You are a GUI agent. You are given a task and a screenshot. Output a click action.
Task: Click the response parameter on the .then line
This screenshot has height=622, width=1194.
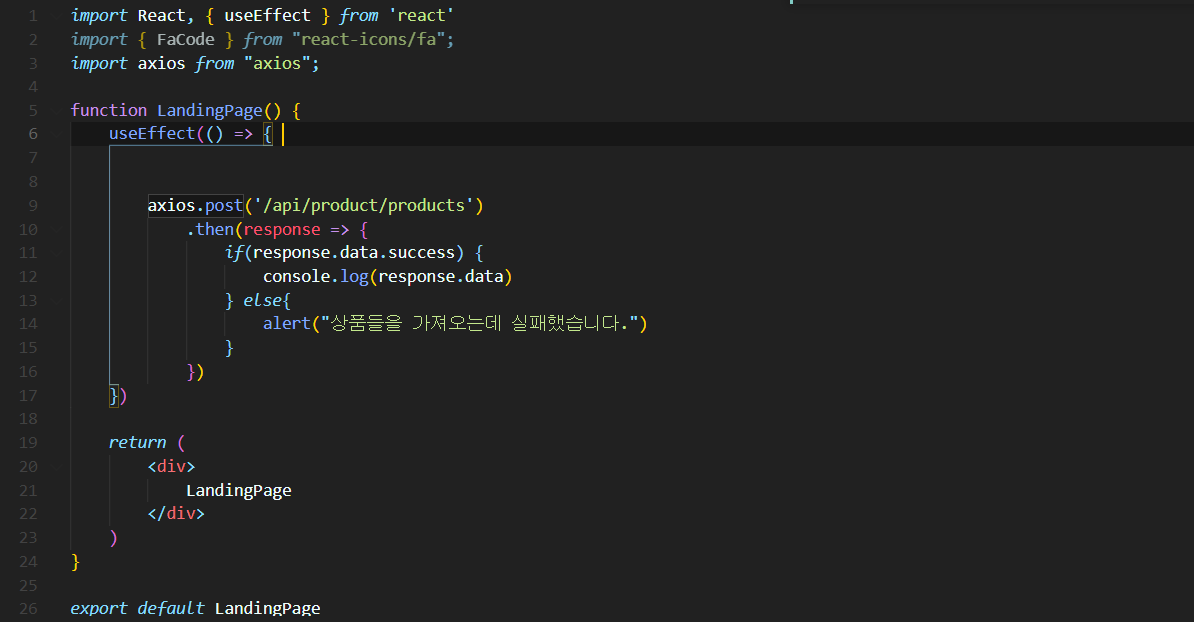pos(282,230)
